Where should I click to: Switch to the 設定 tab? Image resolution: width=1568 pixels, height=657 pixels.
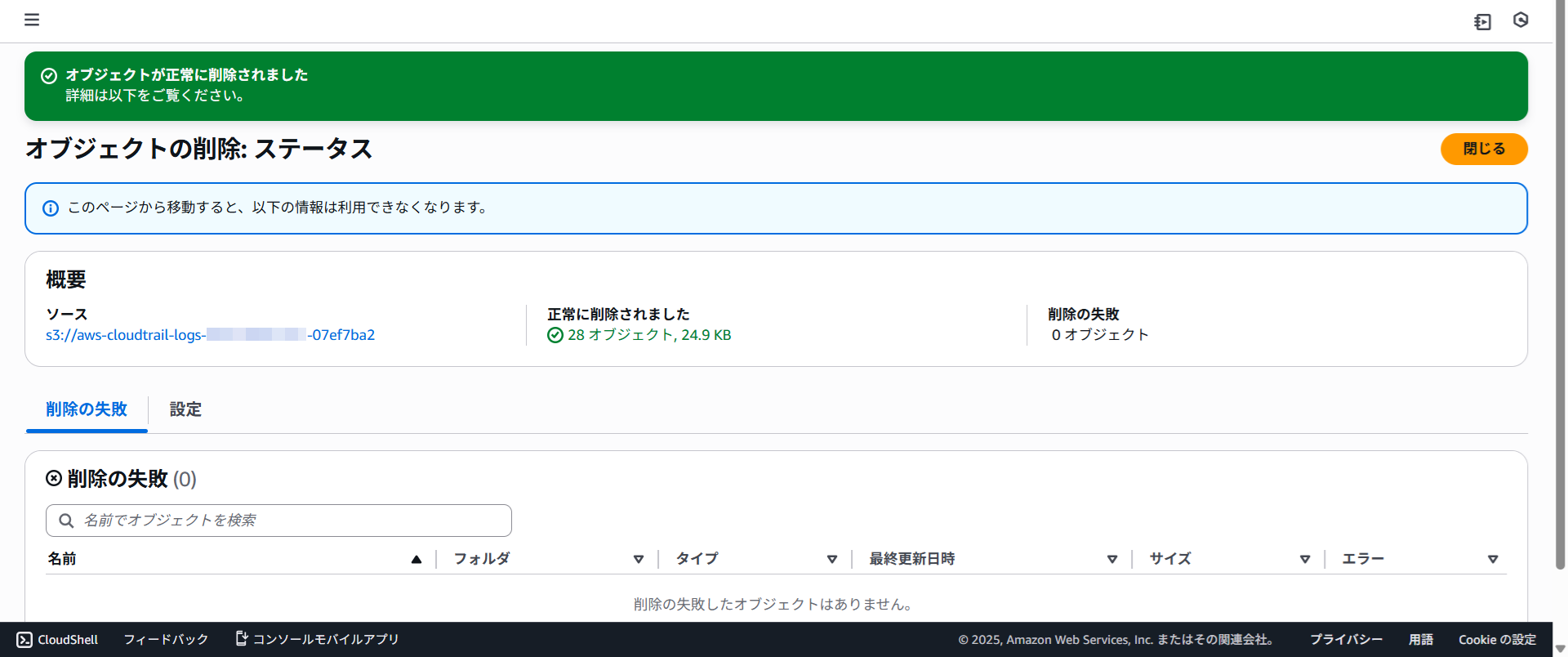(x=185, y=409)
